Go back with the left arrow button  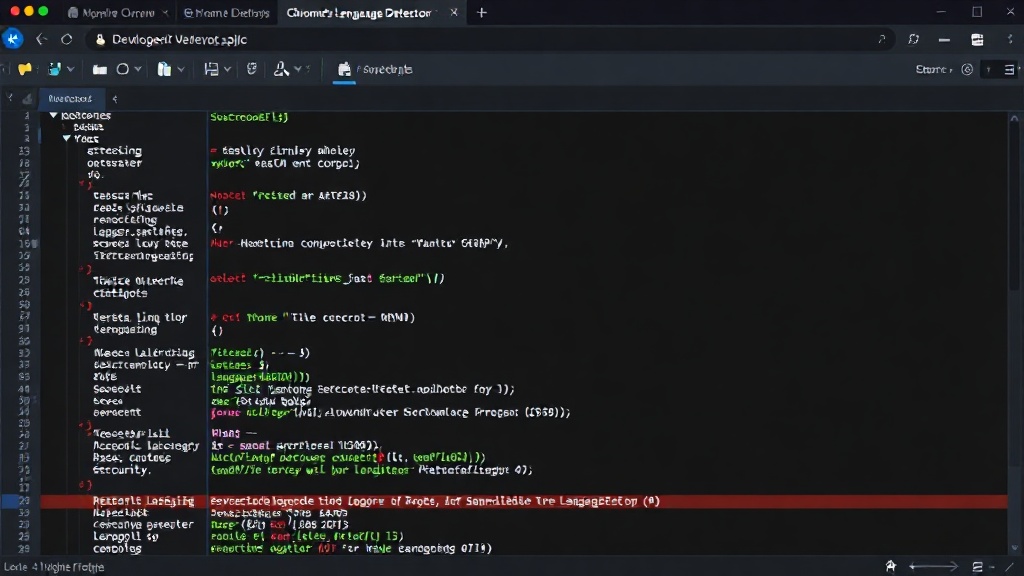pos(41,39)
